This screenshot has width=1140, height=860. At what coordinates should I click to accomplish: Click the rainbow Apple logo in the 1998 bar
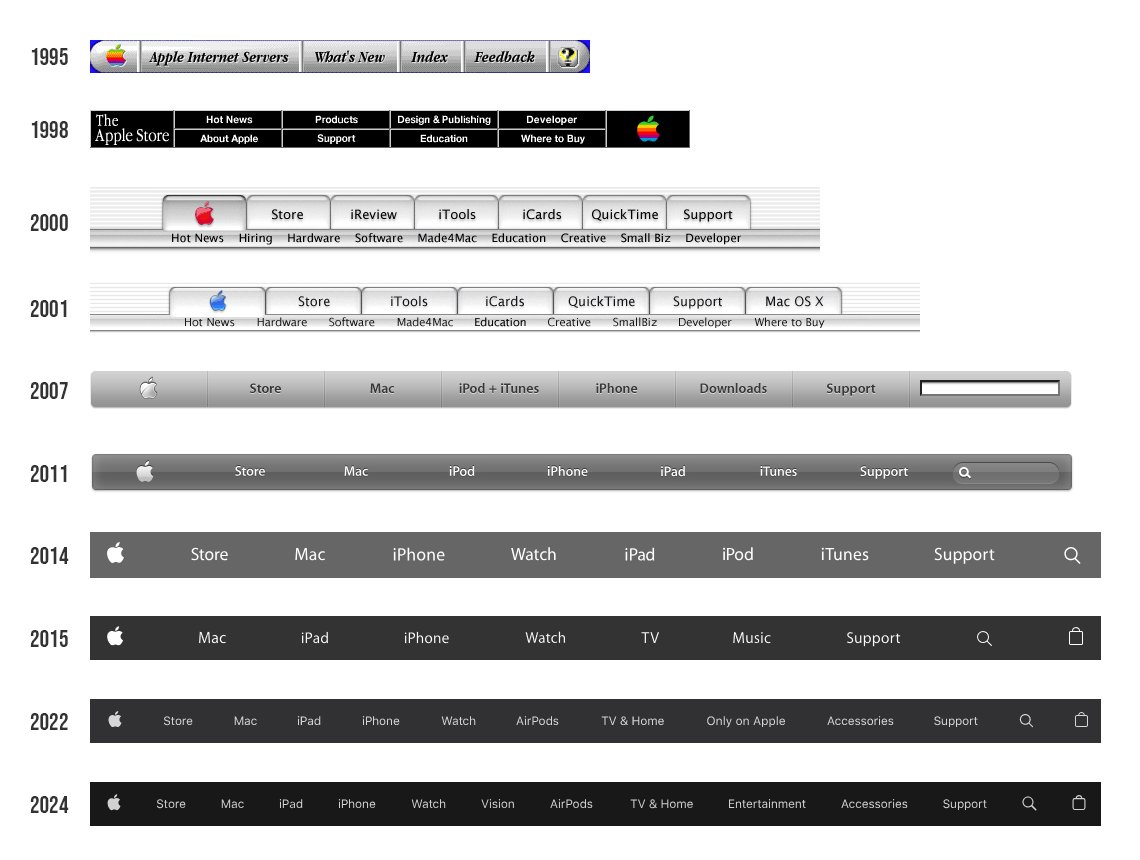648,129
